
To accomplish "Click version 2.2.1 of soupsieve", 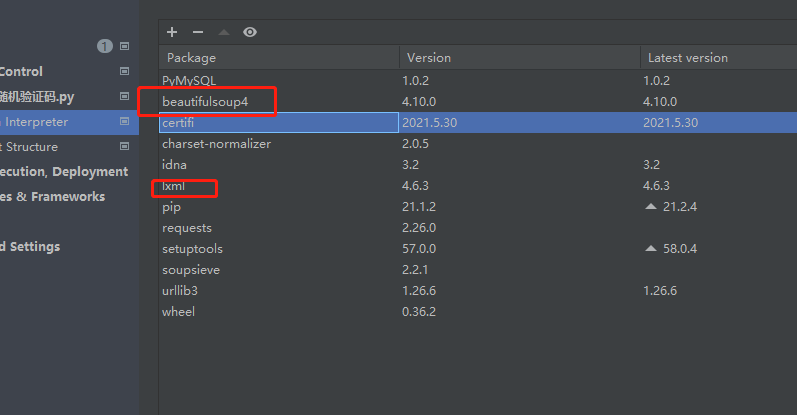I will (415, 270).
